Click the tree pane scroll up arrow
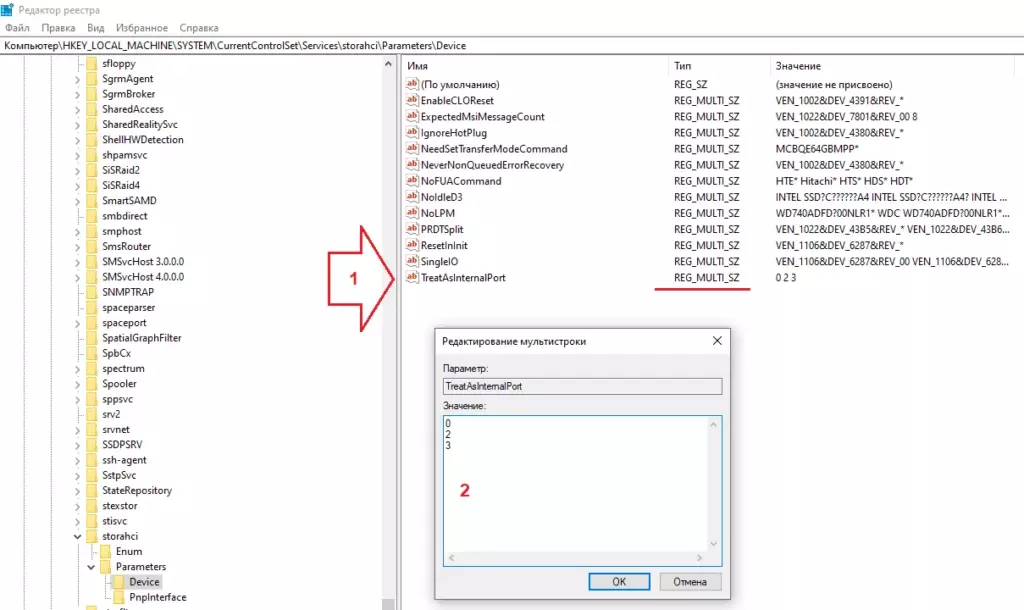 pos(388,64)
